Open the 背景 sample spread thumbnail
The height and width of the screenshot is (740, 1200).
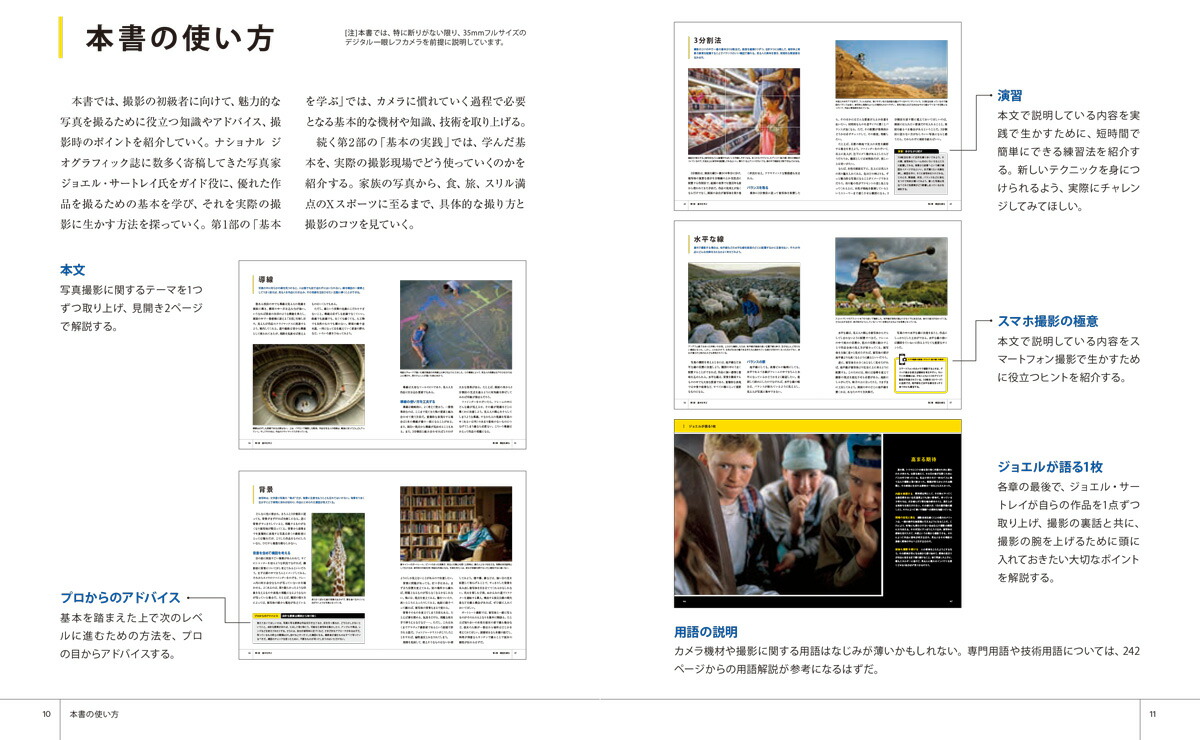[382, 565]
